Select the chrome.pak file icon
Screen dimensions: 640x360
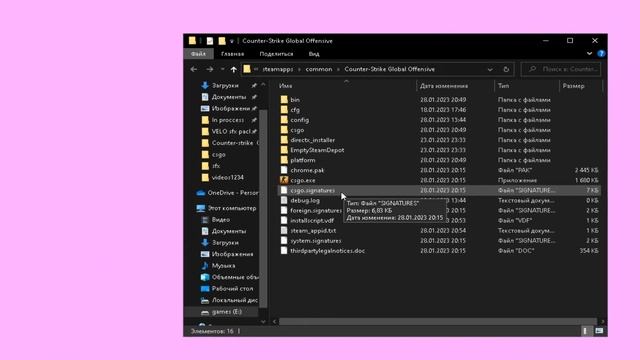pos(284,170)
